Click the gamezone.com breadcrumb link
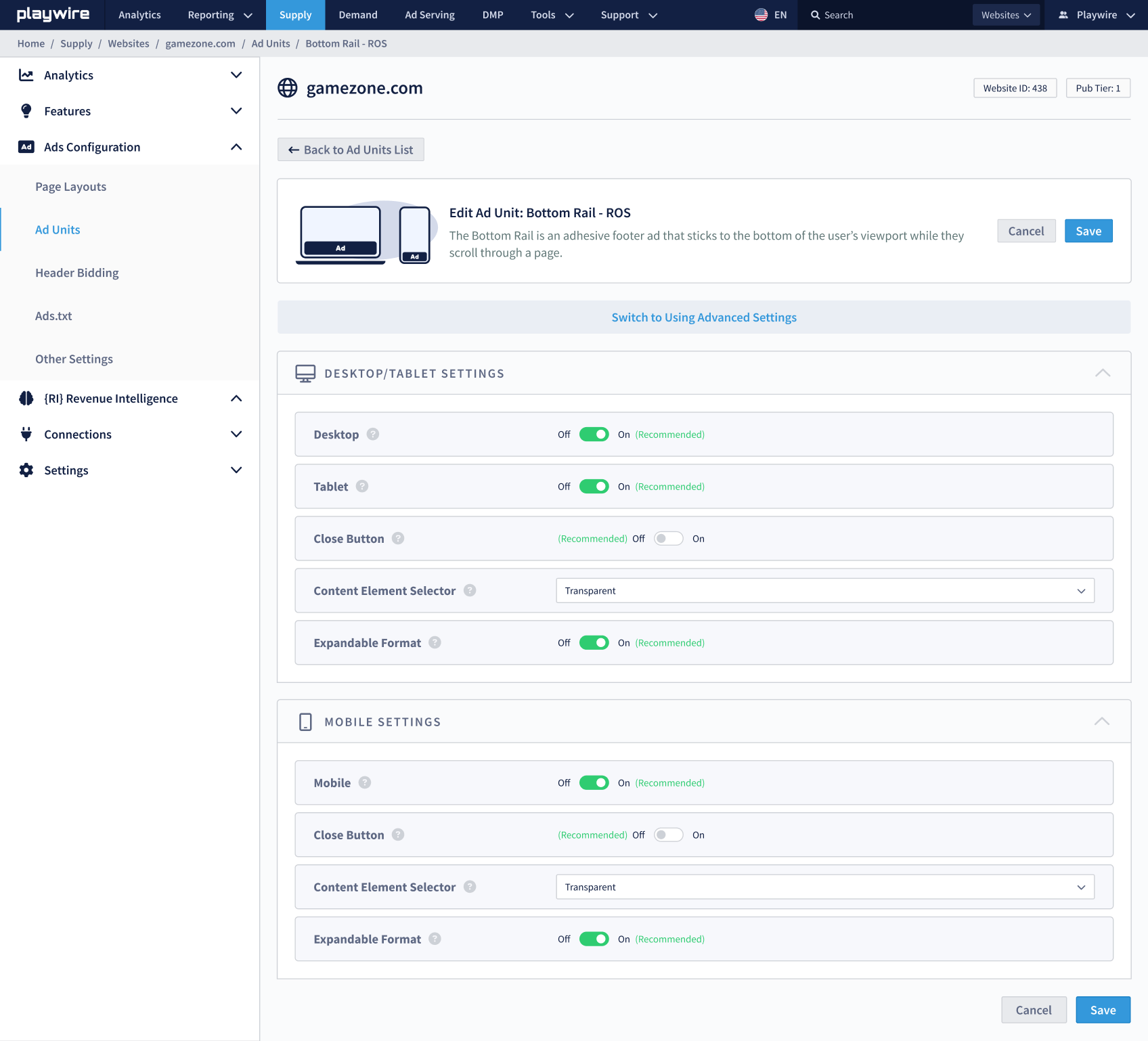 pyautogui.click(x=200, y=43)
